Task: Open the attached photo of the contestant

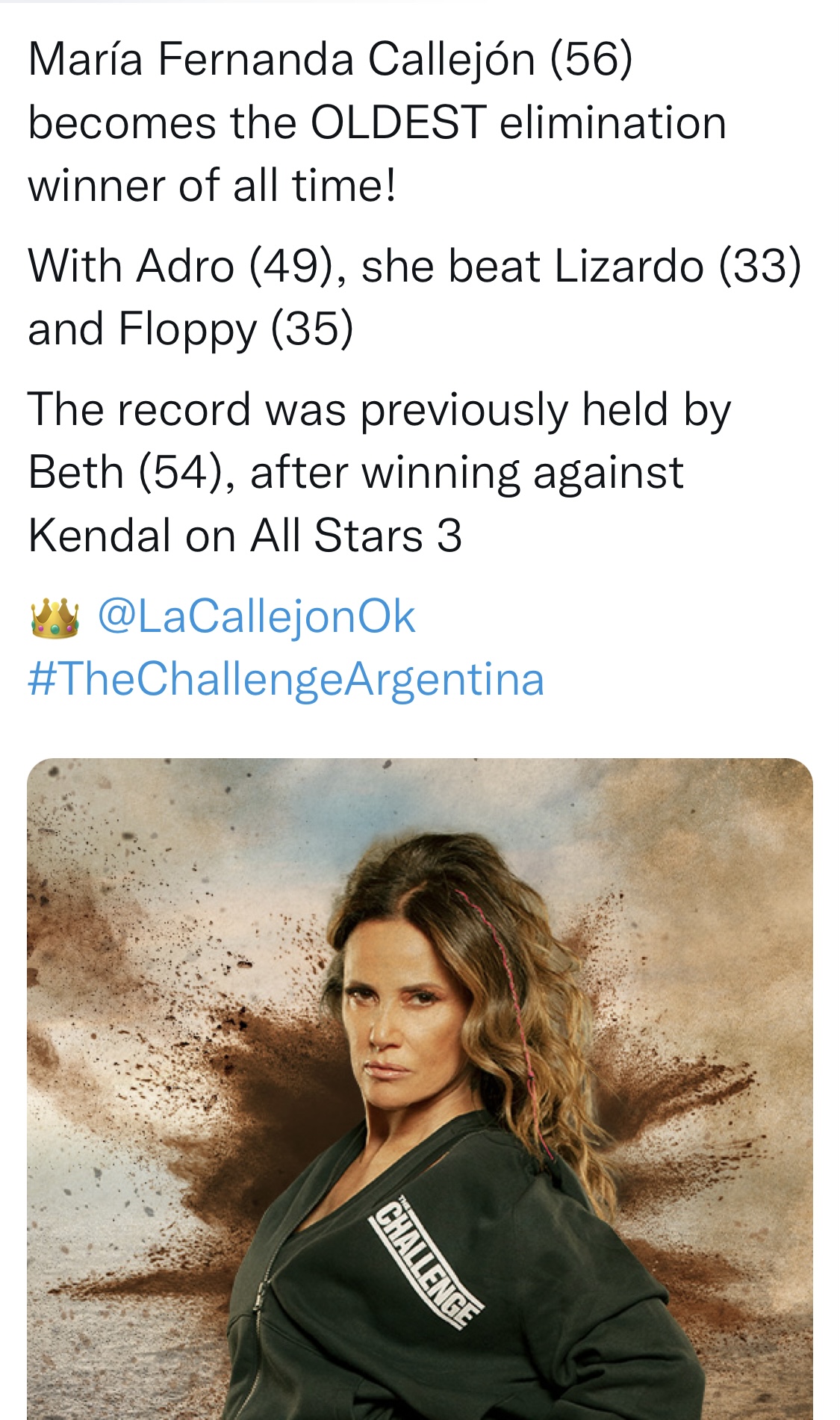Action: click(420, 1089)
